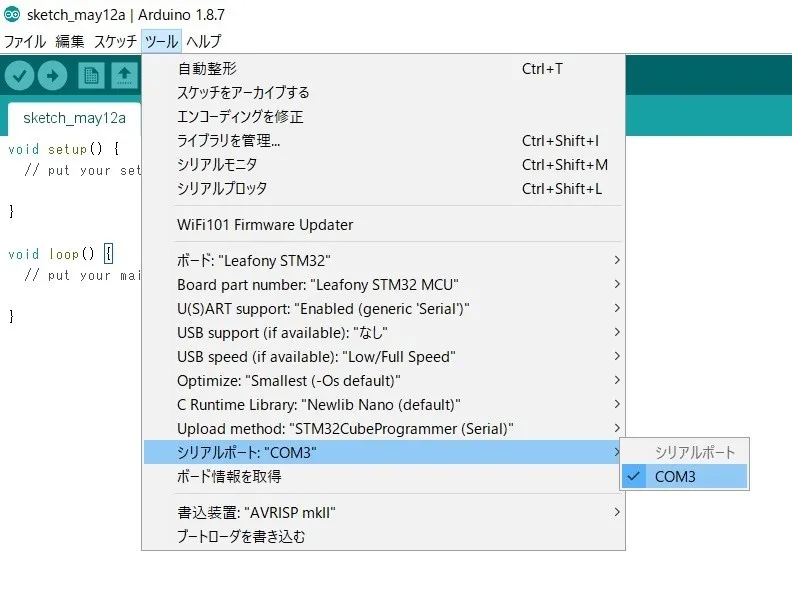Select 自動整形 menu entry
This screenshot has height=604, width=792.
pyautogui.click(x=207, y=69)
